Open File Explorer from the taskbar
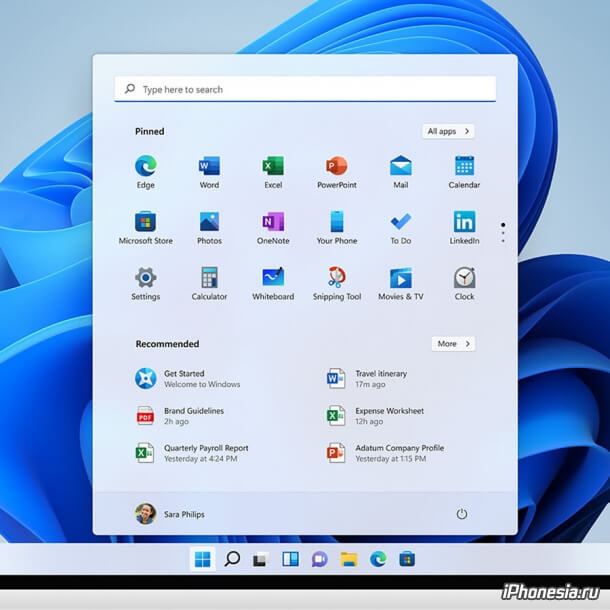Screen dimensions: 610x610 tap(349, 559)
